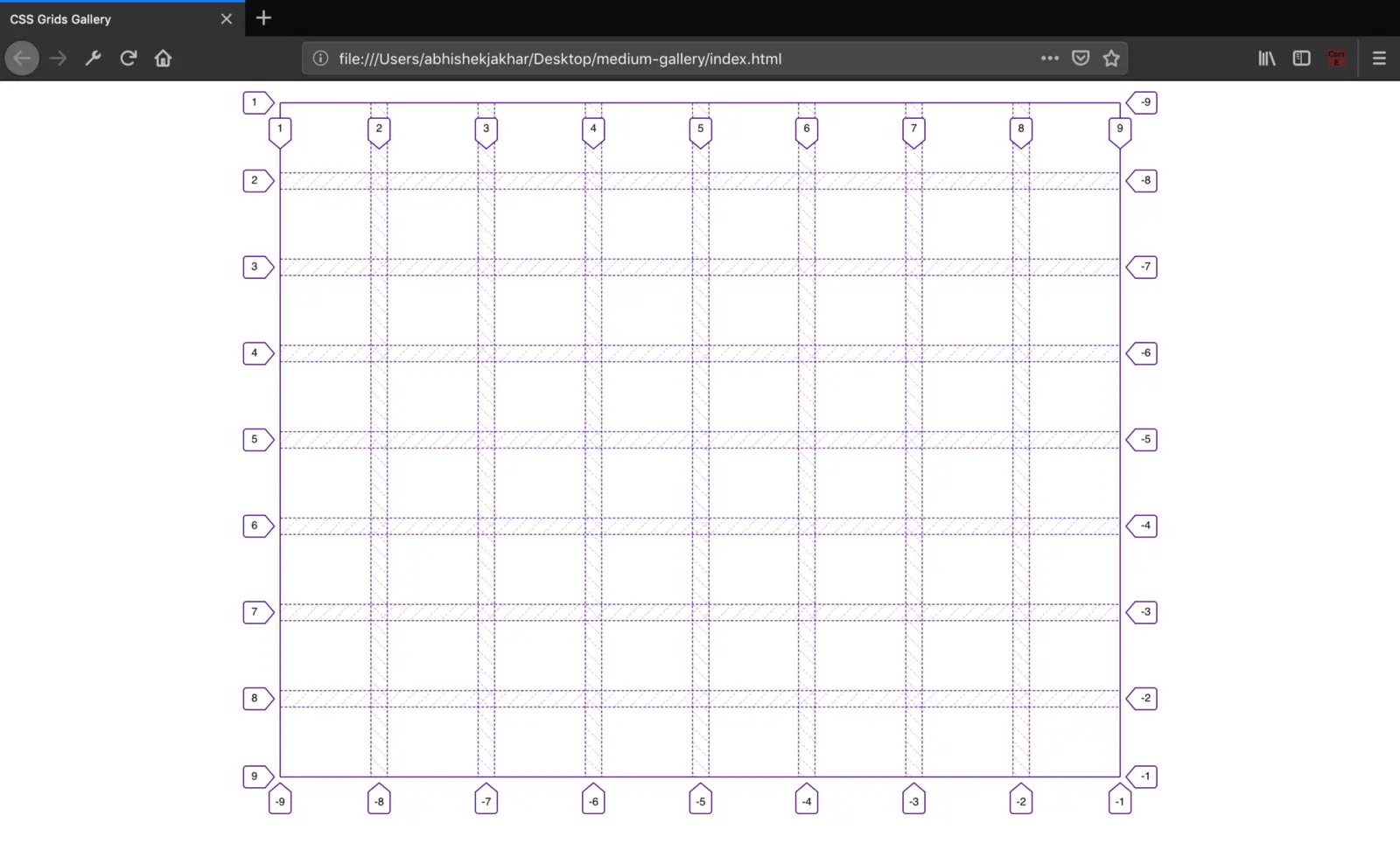Close the CSS Grids Gallery tab
The width and height of the screenshot is (1400, 850).
click(x=227, y=19)
